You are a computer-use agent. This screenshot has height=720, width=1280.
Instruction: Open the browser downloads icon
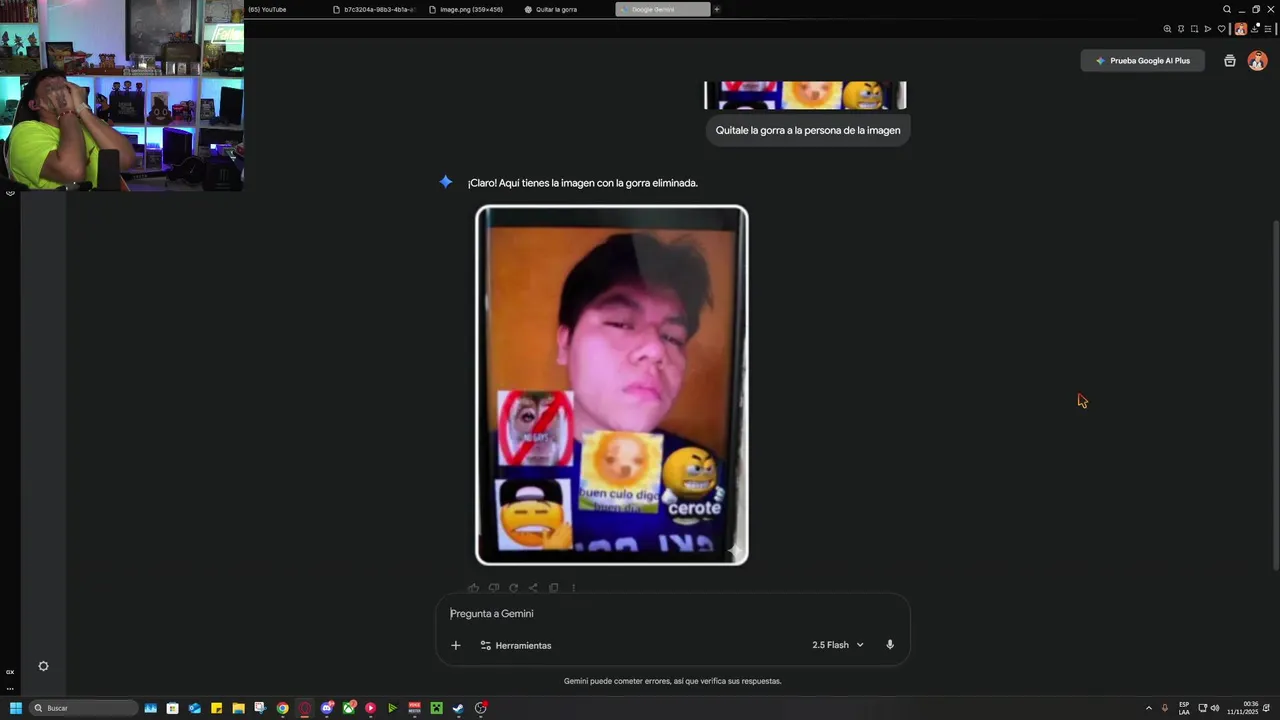coord(1255,29)
